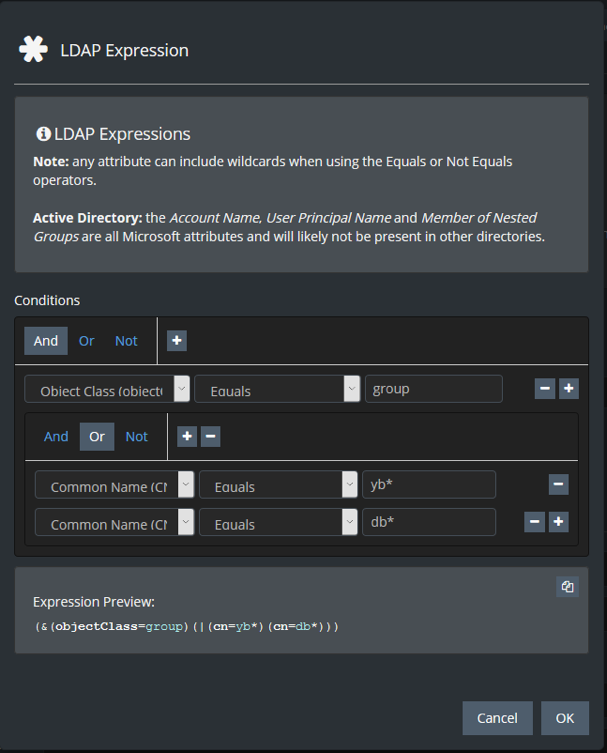Open the Object Class attribute dropdown
This screenshot has height=753, width=607.
[x=107, y=390]
